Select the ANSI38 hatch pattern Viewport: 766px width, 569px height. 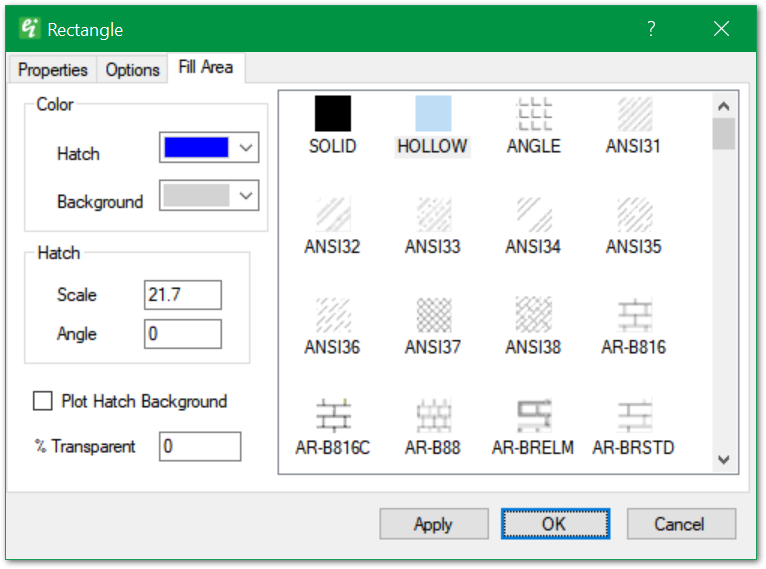[x=533, y=326]
